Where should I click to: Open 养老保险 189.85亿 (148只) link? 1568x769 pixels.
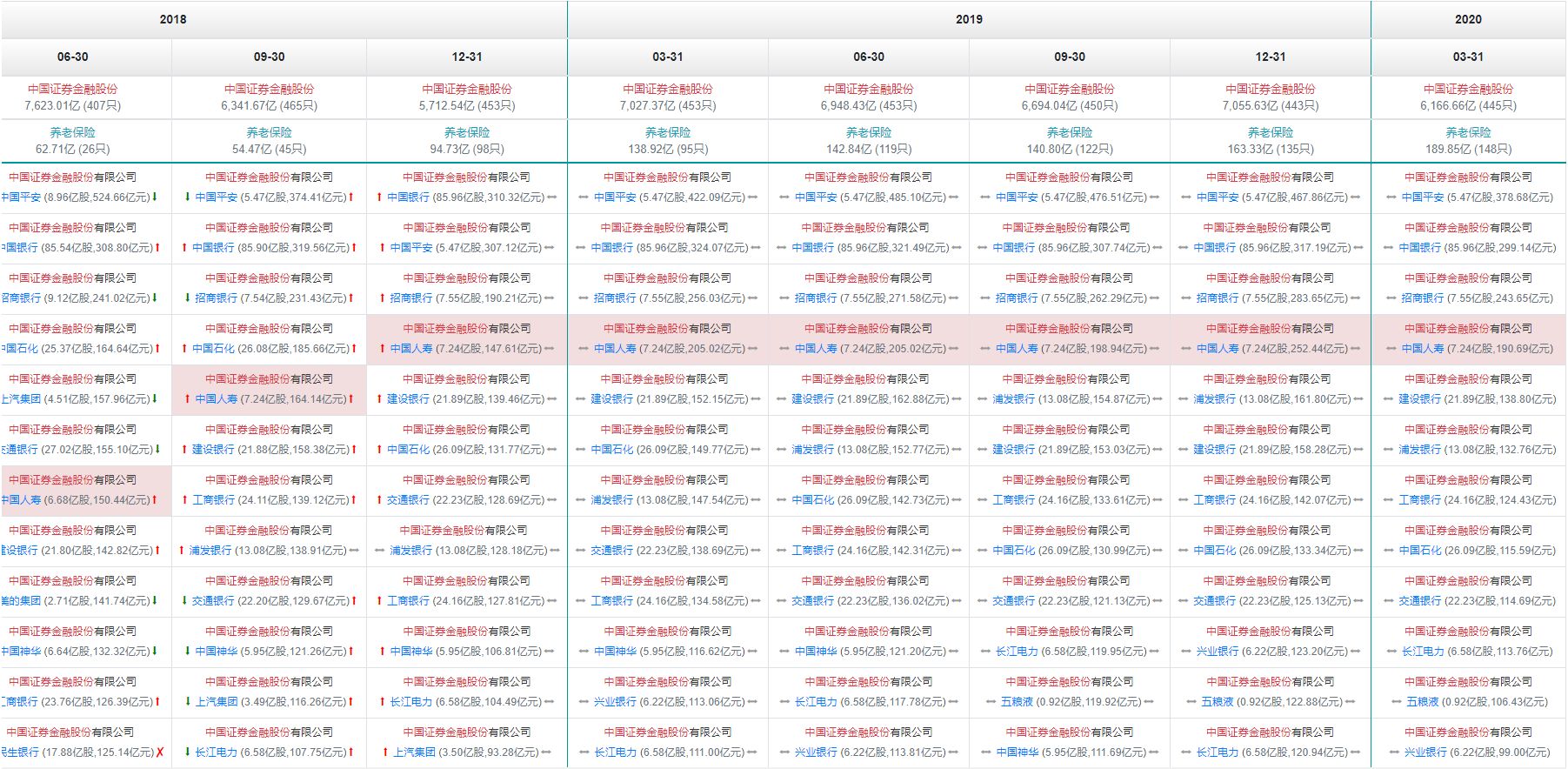click(1468, 132)
